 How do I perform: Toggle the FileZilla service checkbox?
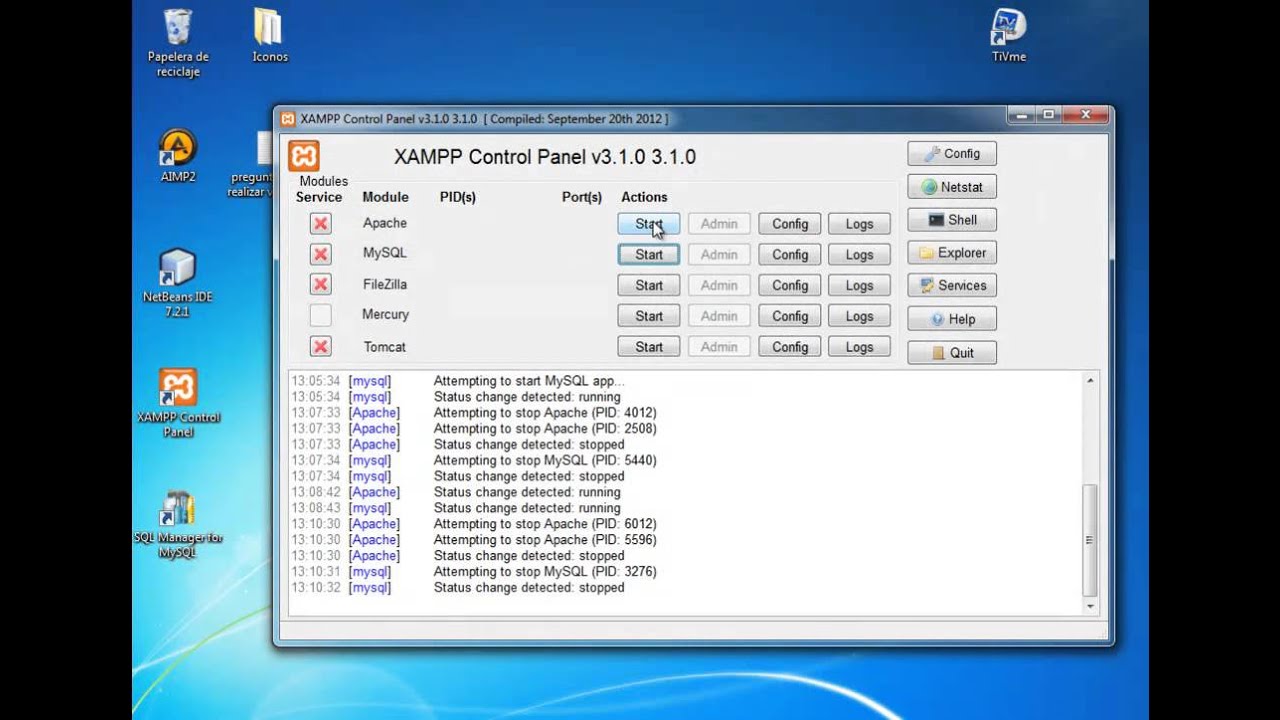(320, 285)
